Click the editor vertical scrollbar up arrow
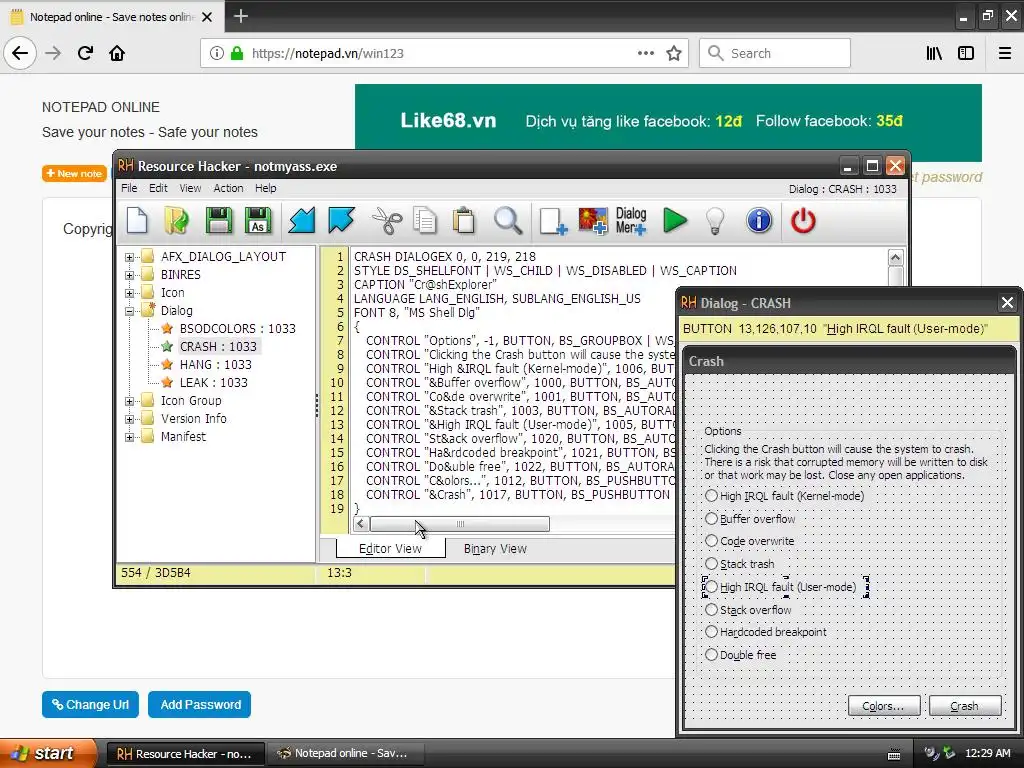The height and width of the screenshot is (768, 1024). pos(895,257)
